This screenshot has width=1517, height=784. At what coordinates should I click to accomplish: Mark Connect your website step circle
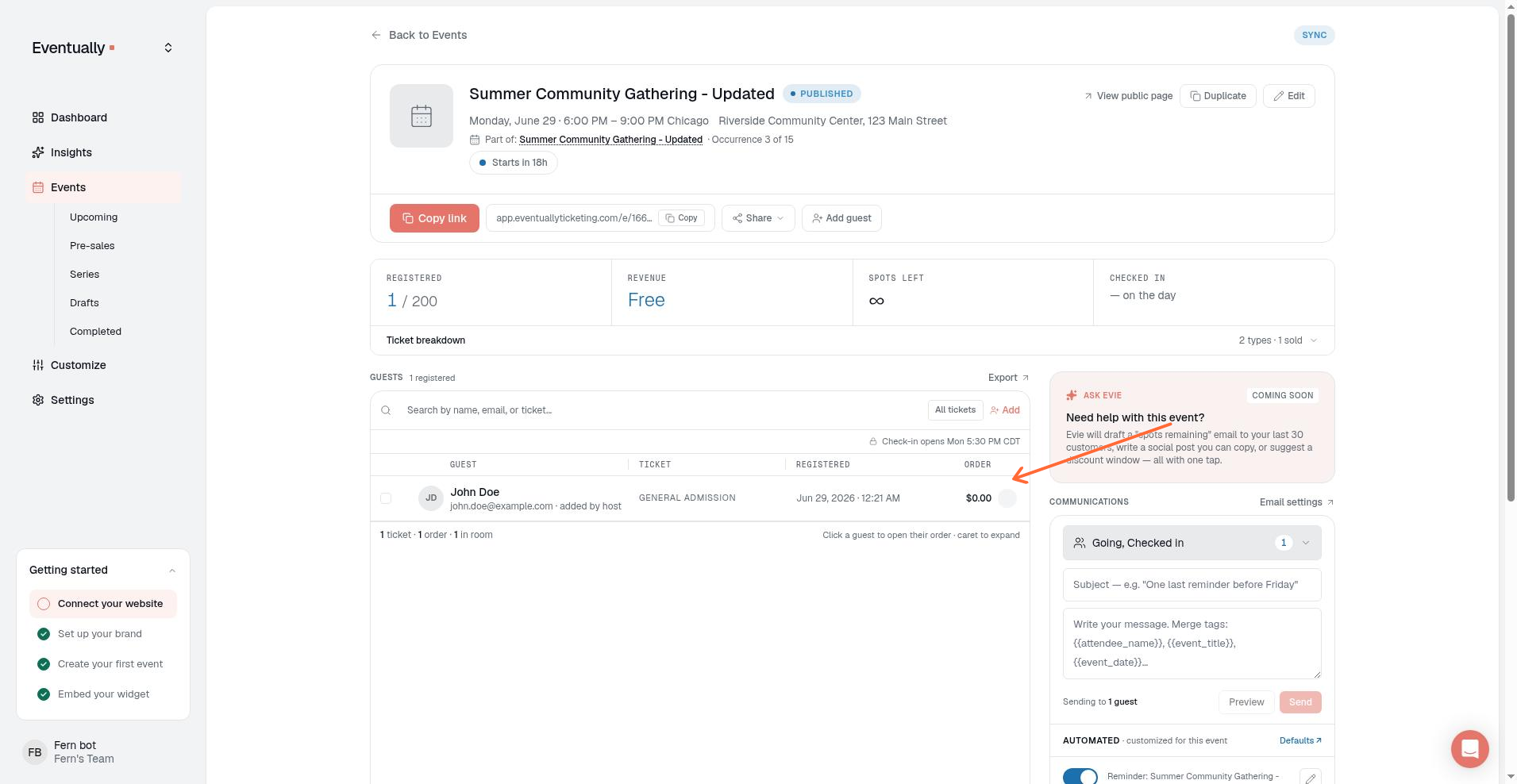pos(44,604)
